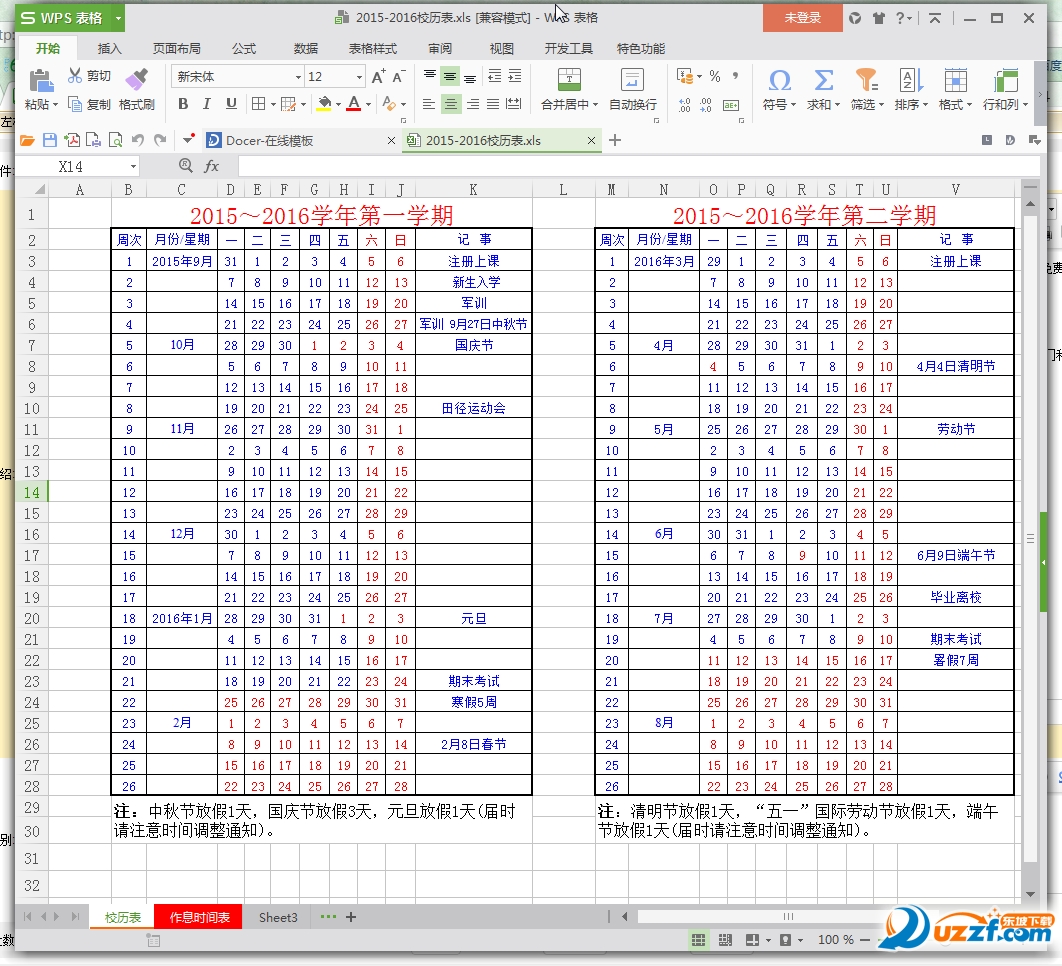Toggle top vertical alignment
This screenshot has width=1062, height=966.
tap(429, 76)
